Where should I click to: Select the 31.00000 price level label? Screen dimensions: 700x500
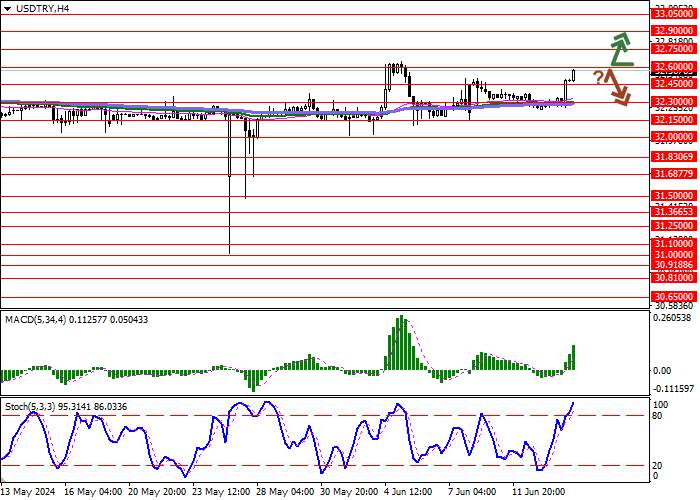coord(674,254)
